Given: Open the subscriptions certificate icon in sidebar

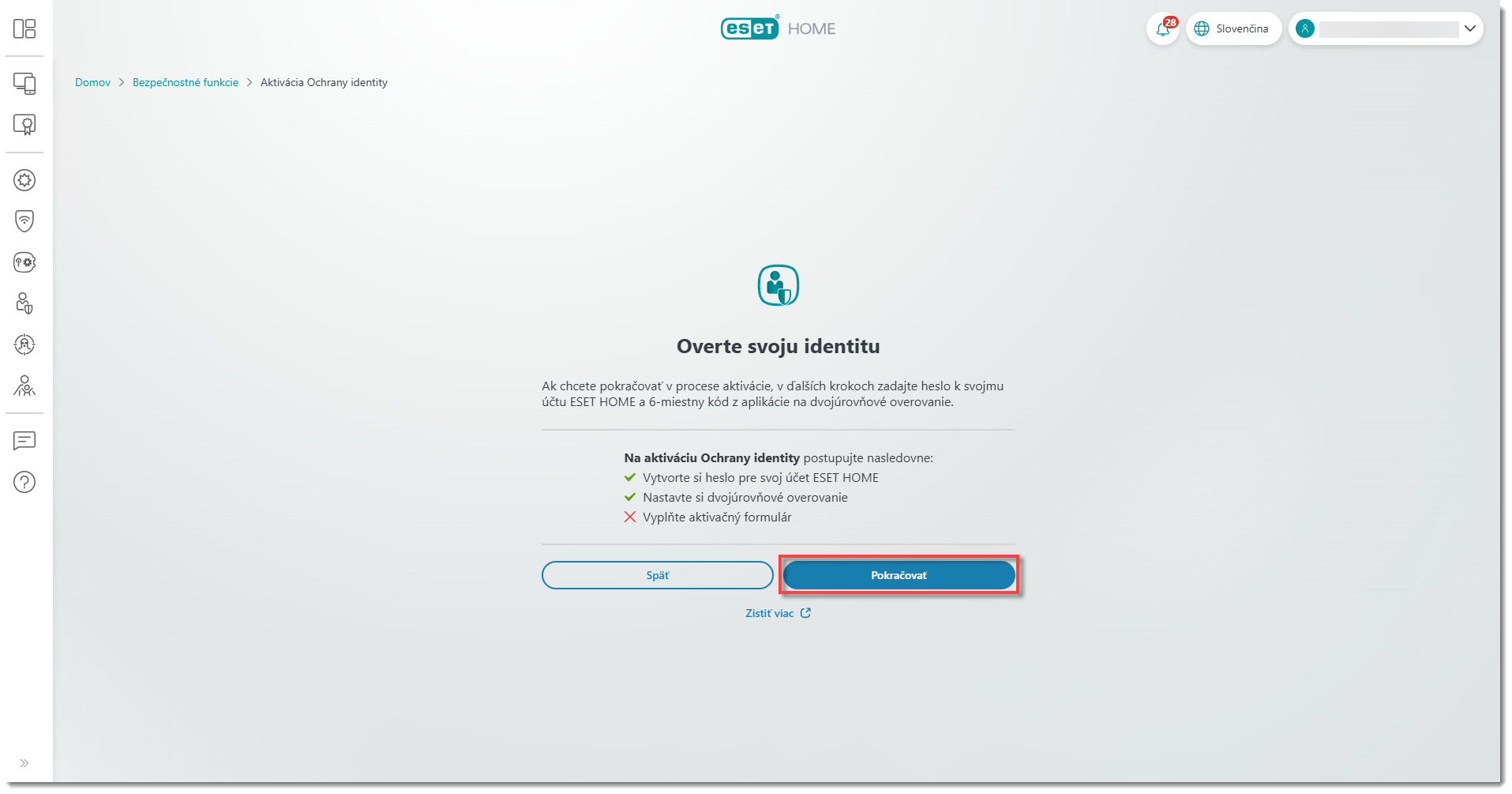Looking at the screenshot, I should pos(24,125).
